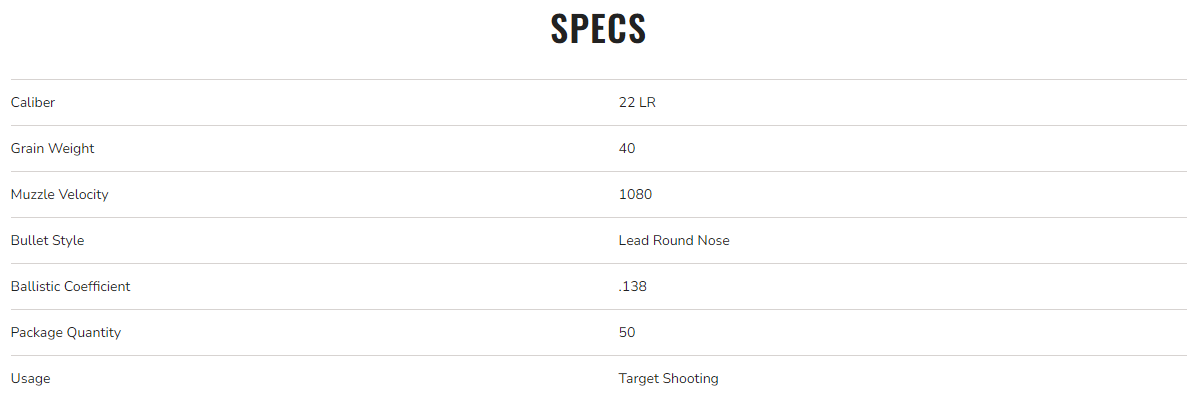Click the Grain Weight label
The width and height of the screenshot is (1199, 411).
pyautogui.click(x=52, y=148)
